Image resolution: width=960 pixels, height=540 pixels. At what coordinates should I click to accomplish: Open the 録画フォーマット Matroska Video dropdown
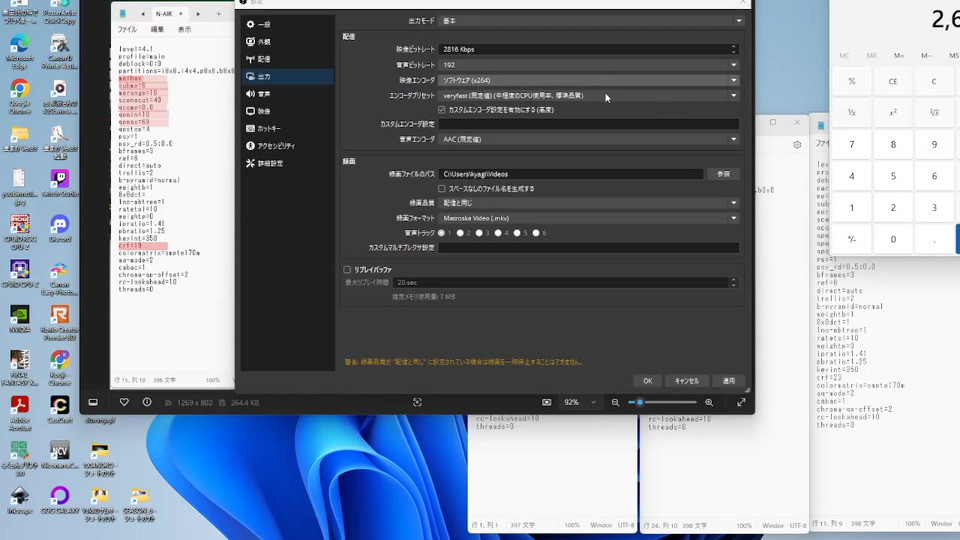pos(590,218)
